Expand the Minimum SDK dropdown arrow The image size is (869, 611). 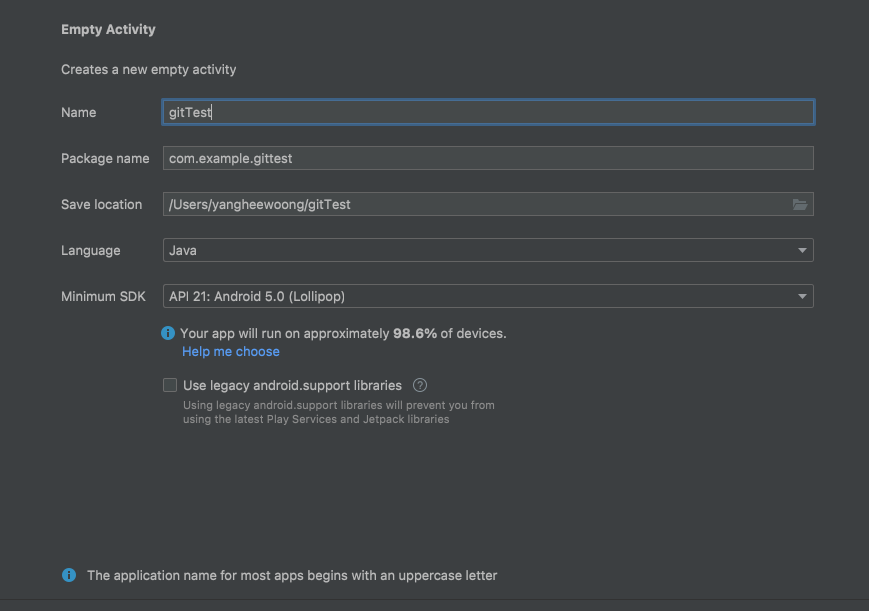pyautogui.click(x=802, y=297)
